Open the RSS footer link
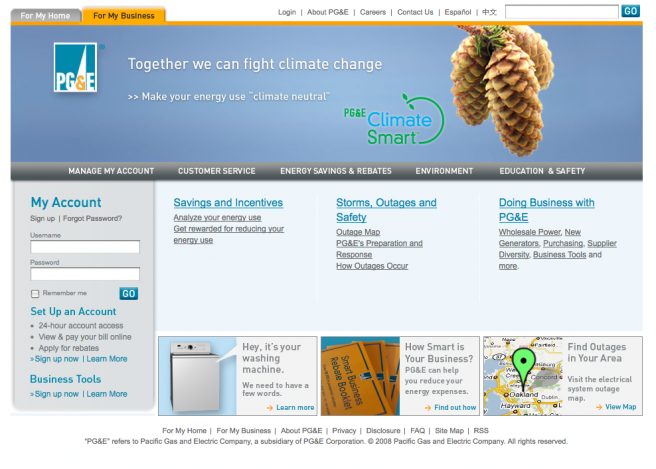Screen dimensions: 656x469 click(481, 431)
